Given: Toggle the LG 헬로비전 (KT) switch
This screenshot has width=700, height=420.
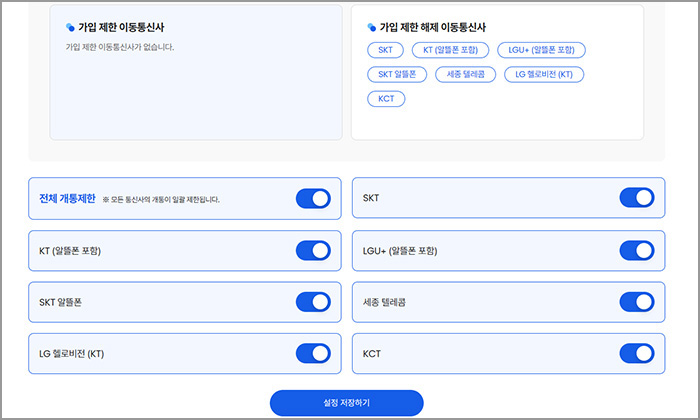Looking at the screenshot, I should tap(313, 353).
